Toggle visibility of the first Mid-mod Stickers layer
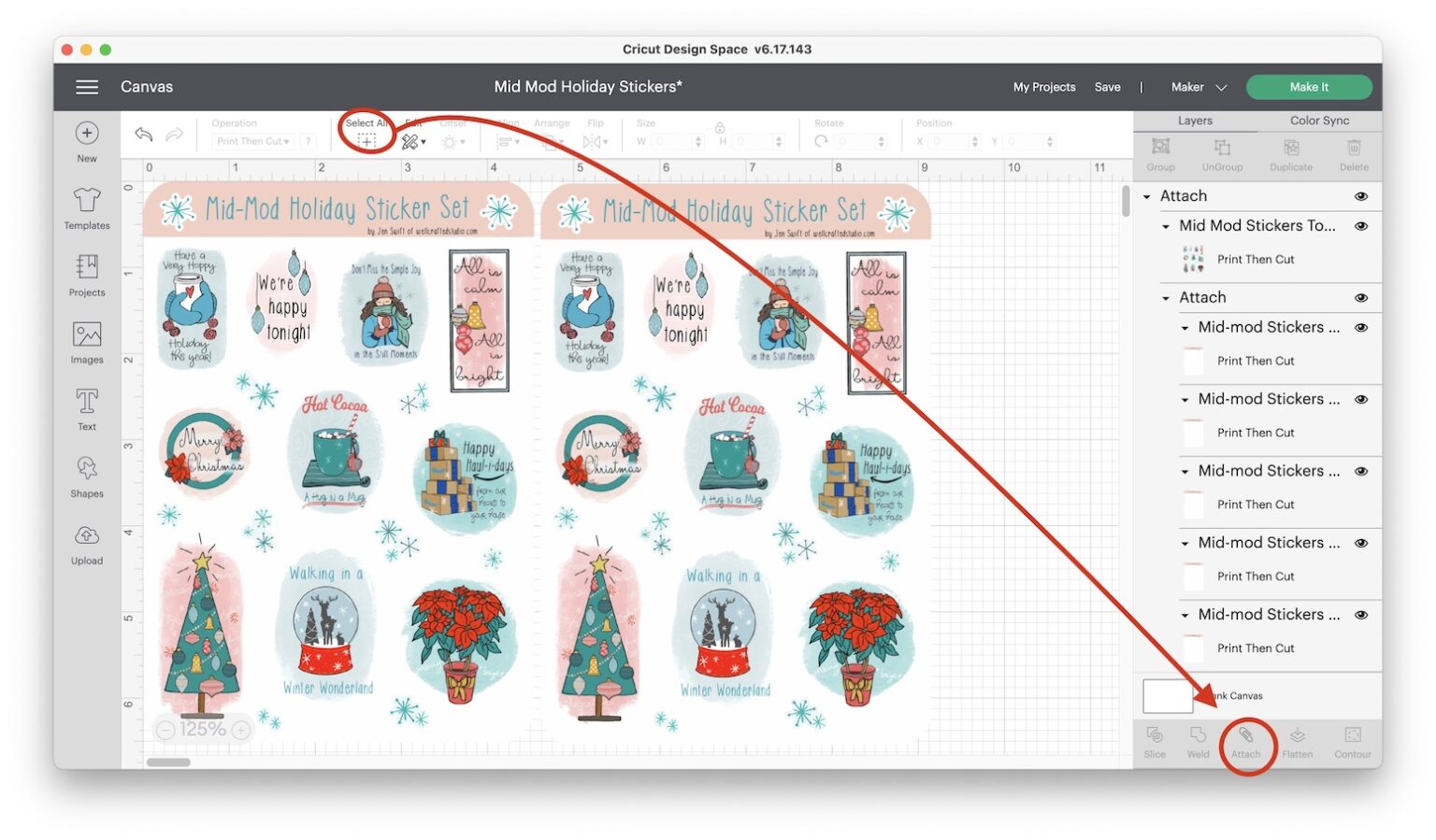Image resolution: width=1436 pixels, height=840 pixels. 1361,328
